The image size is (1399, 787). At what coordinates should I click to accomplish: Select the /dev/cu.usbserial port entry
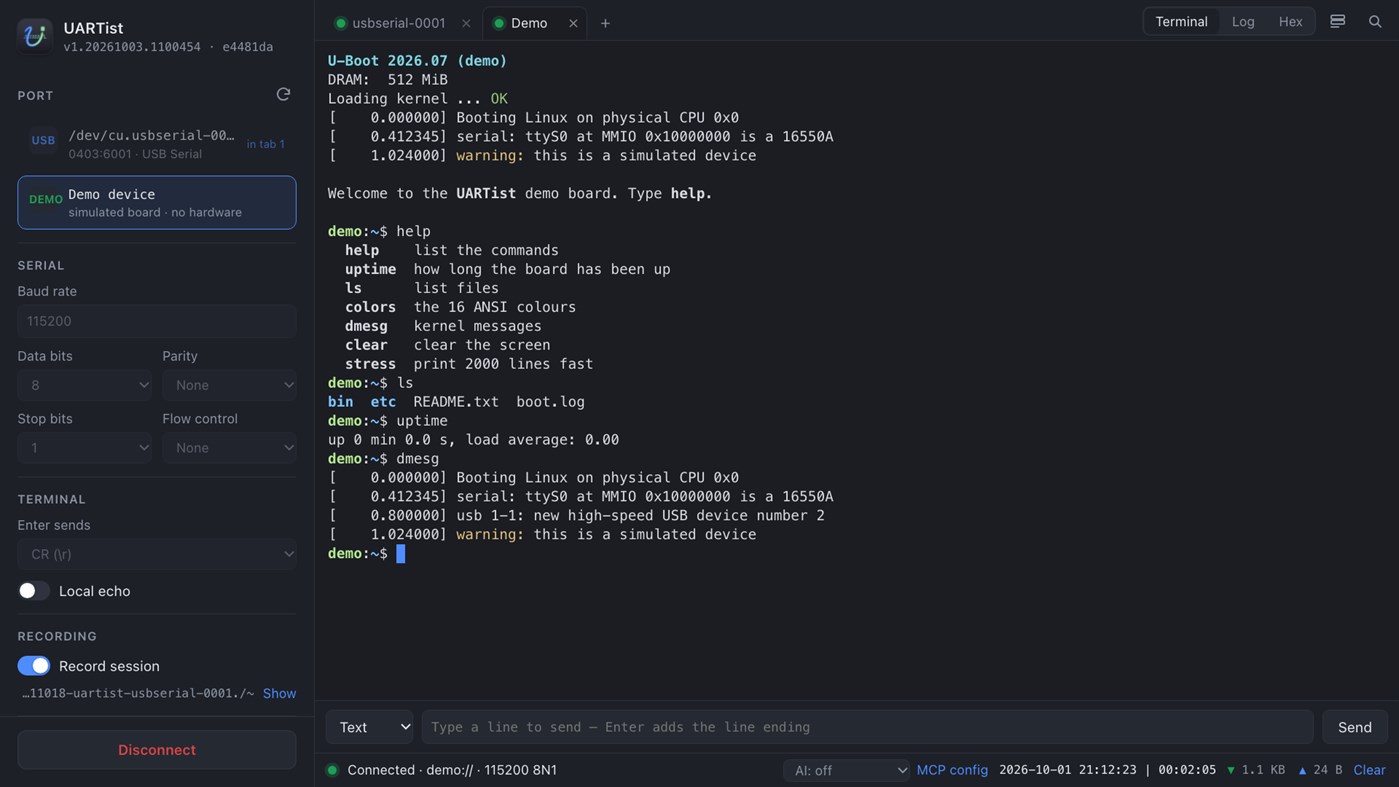click(157, 144)
